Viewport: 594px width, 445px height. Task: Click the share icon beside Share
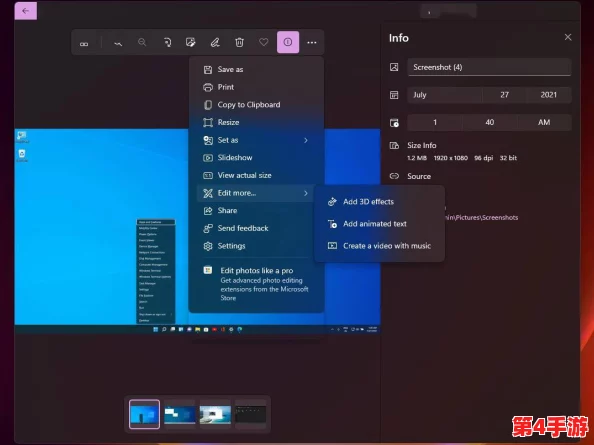[208, 211]
